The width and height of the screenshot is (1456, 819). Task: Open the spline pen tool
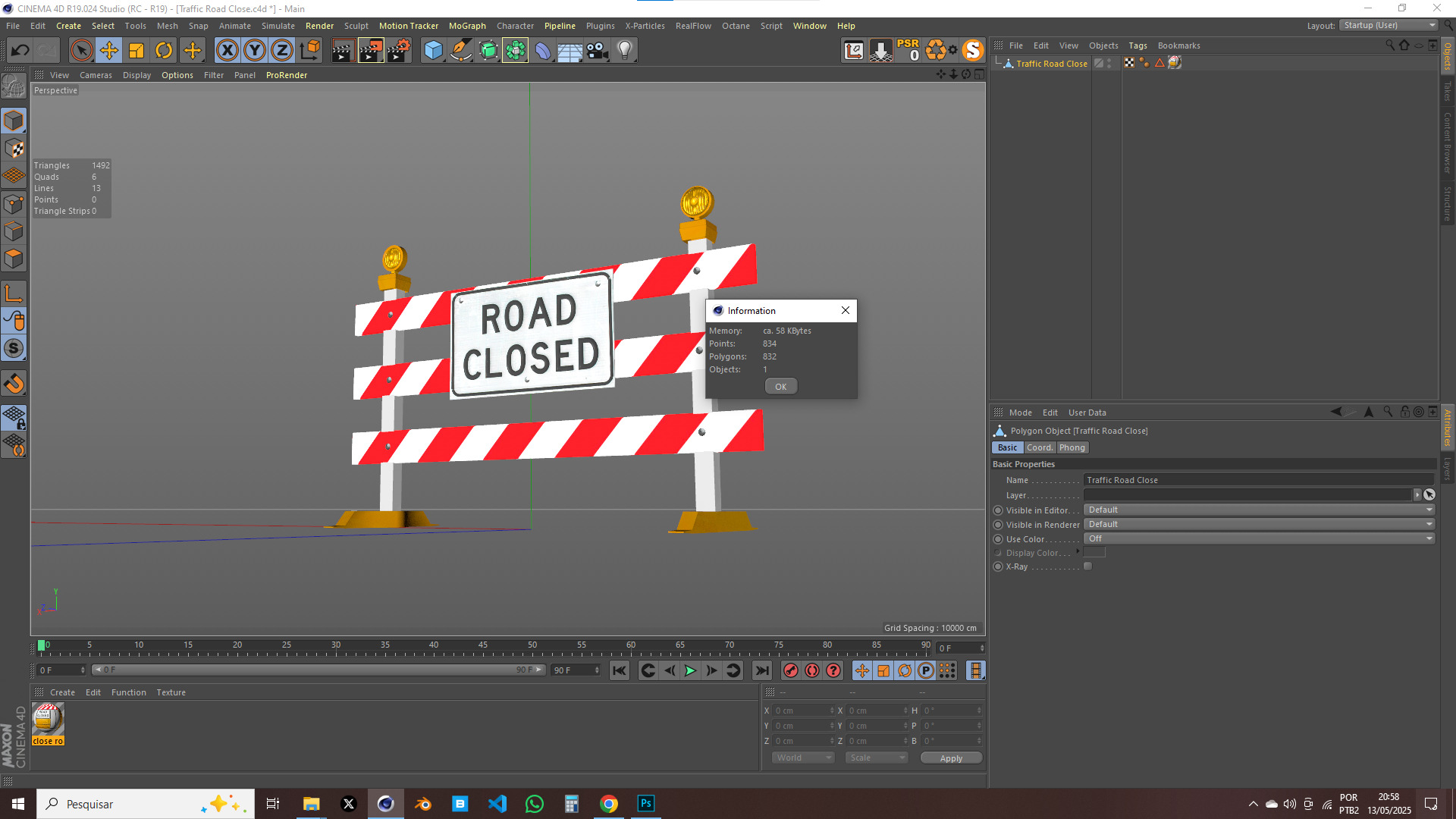pos(461,51)
